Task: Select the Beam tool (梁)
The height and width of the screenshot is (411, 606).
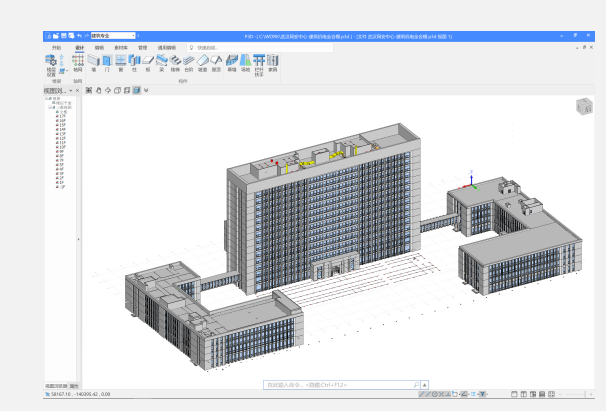Action: [162, 63]
